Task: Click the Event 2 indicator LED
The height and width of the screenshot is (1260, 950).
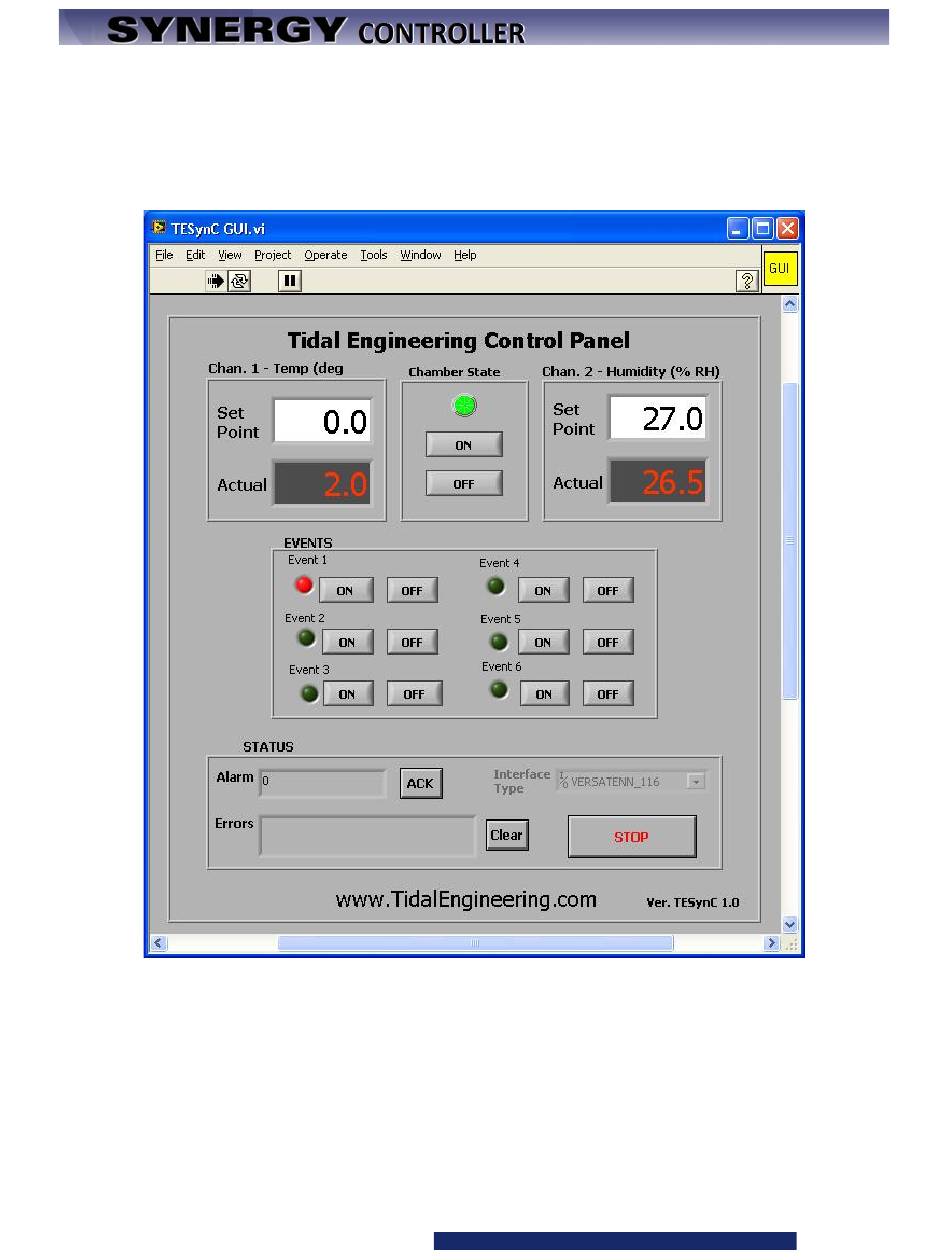Action: pyautogui.click(x=307, y=637)
